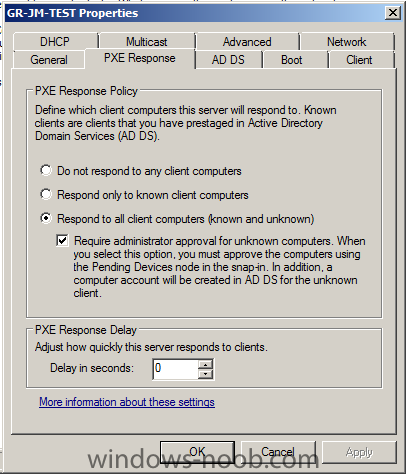406x474 pixels.
Task: Open the Multicast tab
Action: click(147, 42)
